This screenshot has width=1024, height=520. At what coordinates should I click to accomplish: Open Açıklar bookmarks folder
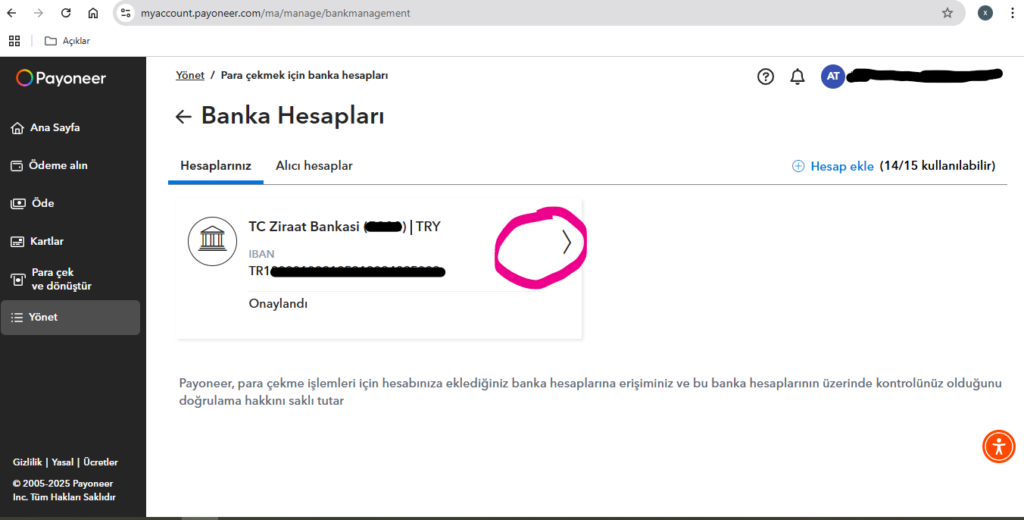67,41
